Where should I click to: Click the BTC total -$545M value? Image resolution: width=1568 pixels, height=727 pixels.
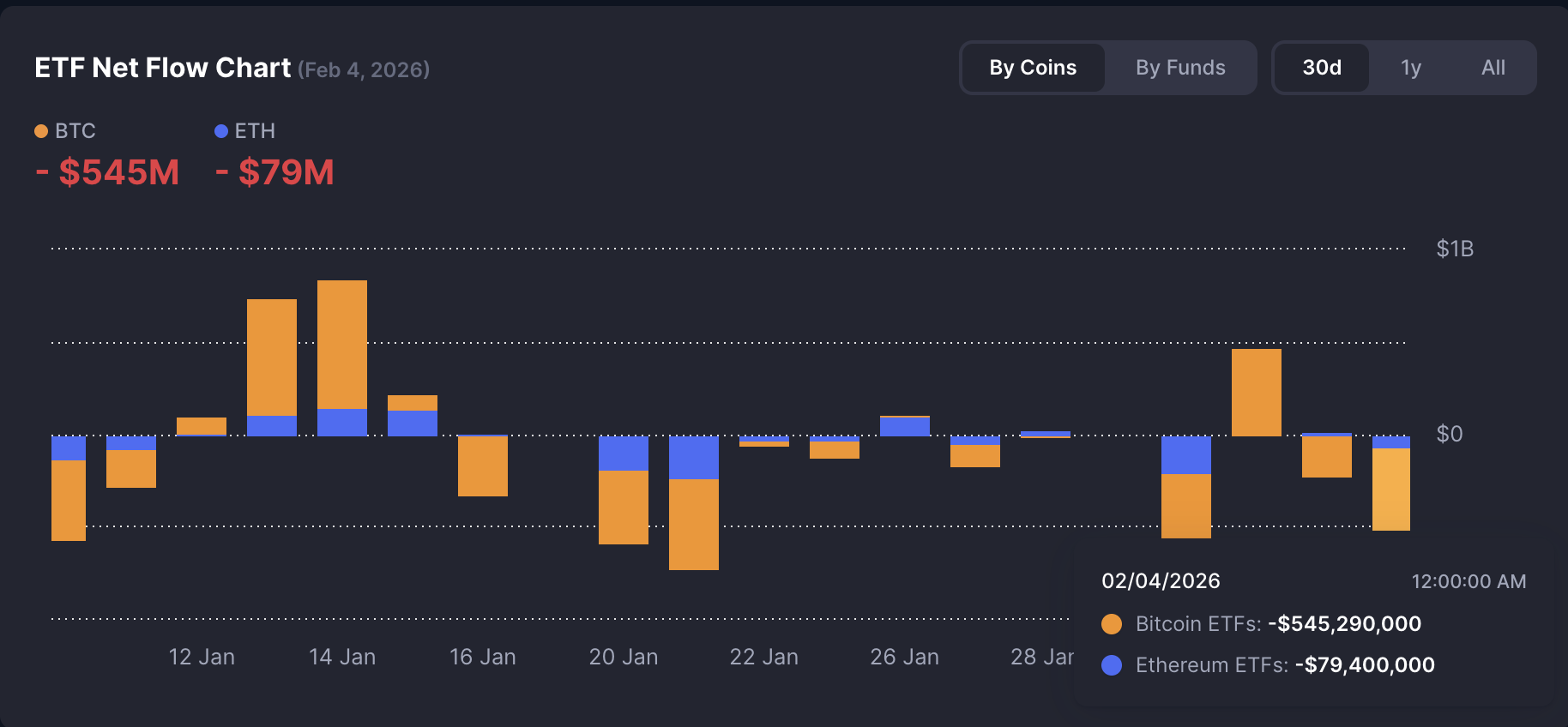tap(108, 172)
